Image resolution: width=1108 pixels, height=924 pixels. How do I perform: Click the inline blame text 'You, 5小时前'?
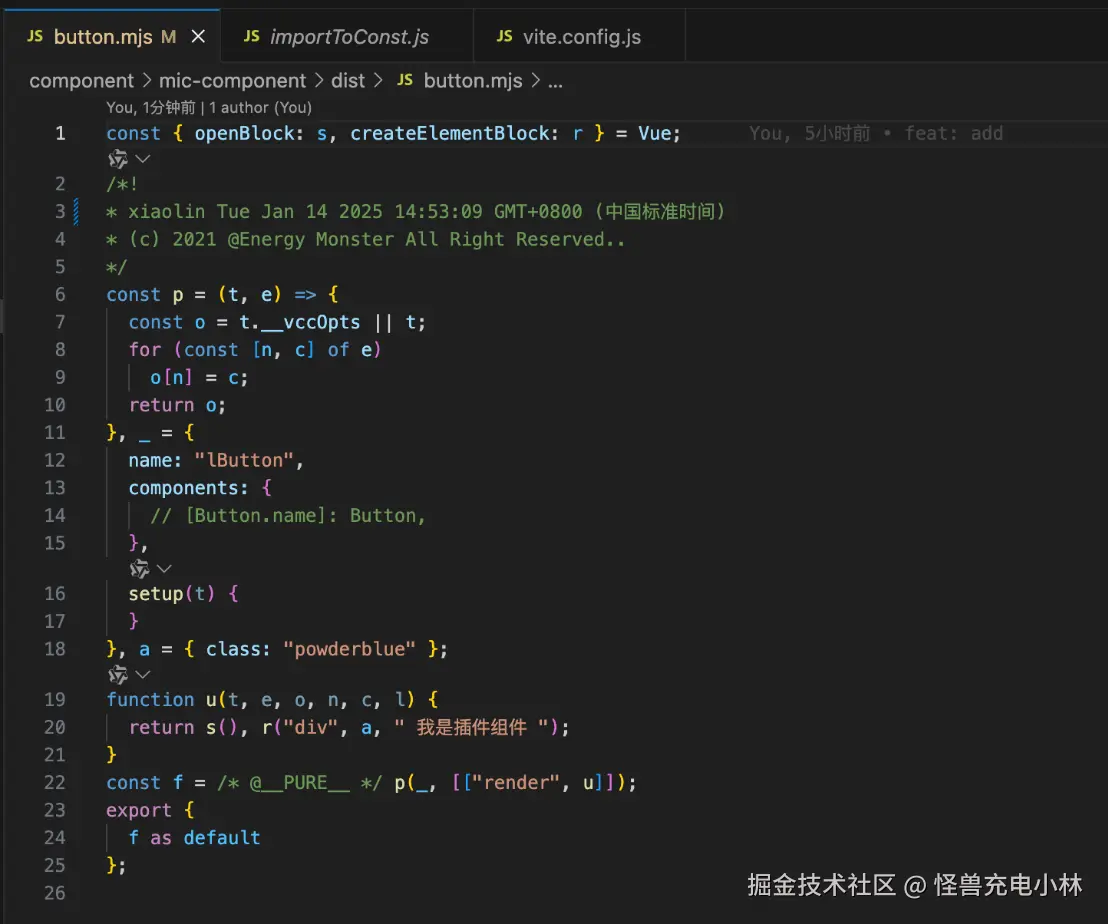[810, 133]
